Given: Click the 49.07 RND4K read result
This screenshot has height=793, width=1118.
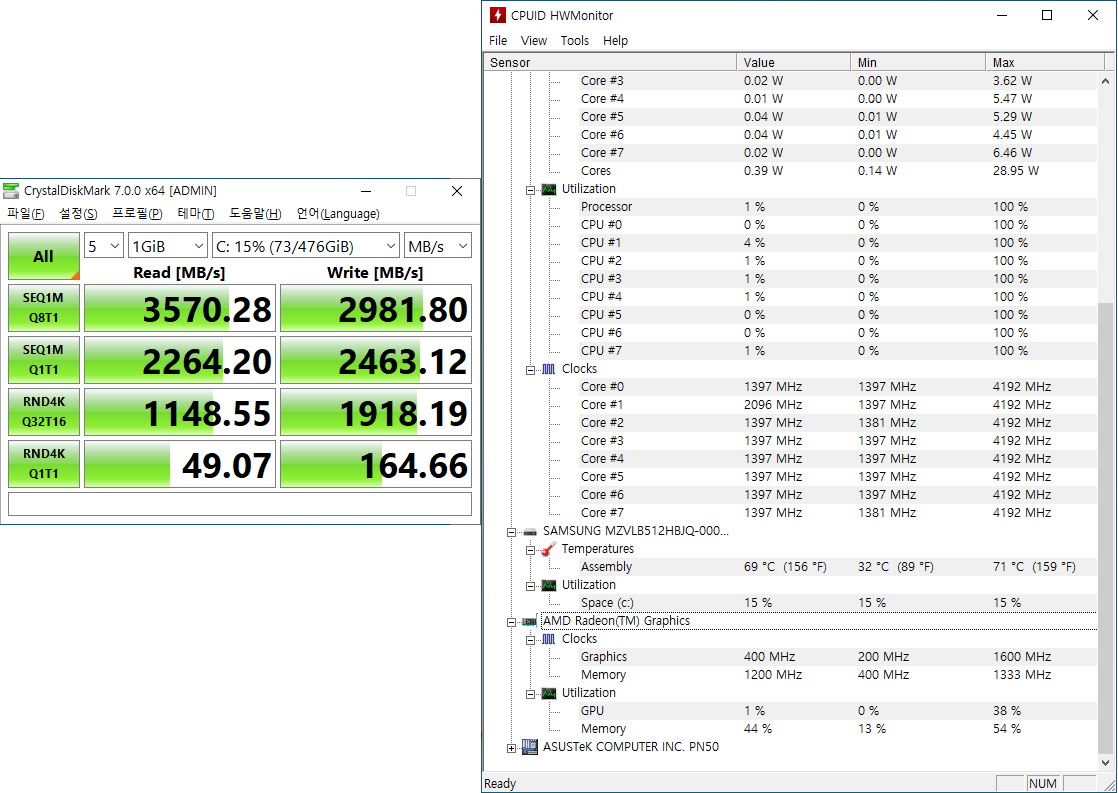Looking at the screenshot, I should coord(180,464).
